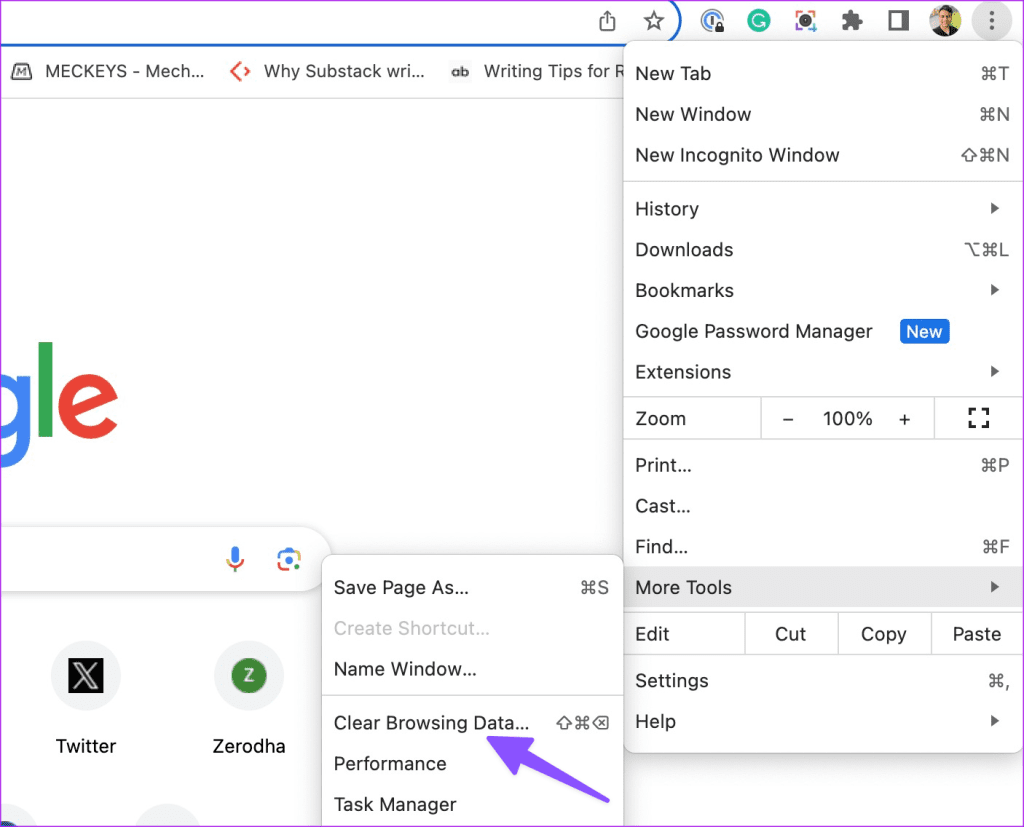Click the share page icon in address bar

(x=607, y=21)
